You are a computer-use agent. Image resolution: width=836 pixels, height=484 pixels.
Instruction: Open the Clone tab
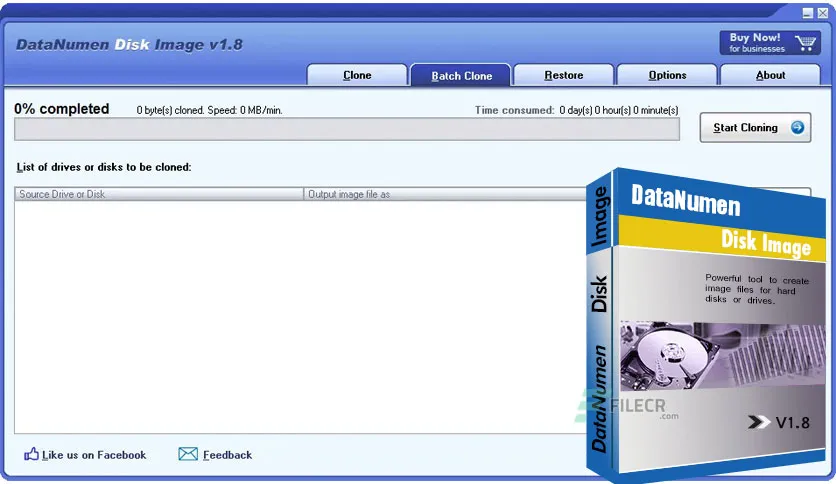pyautogui.click(x=357, y=75)
